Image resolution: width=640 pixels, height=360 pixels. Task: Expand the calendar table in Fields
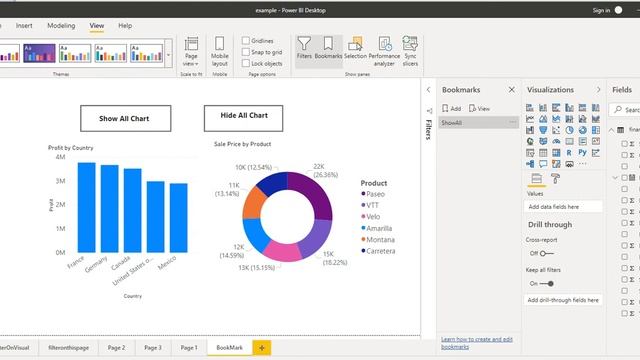point(615,178)
